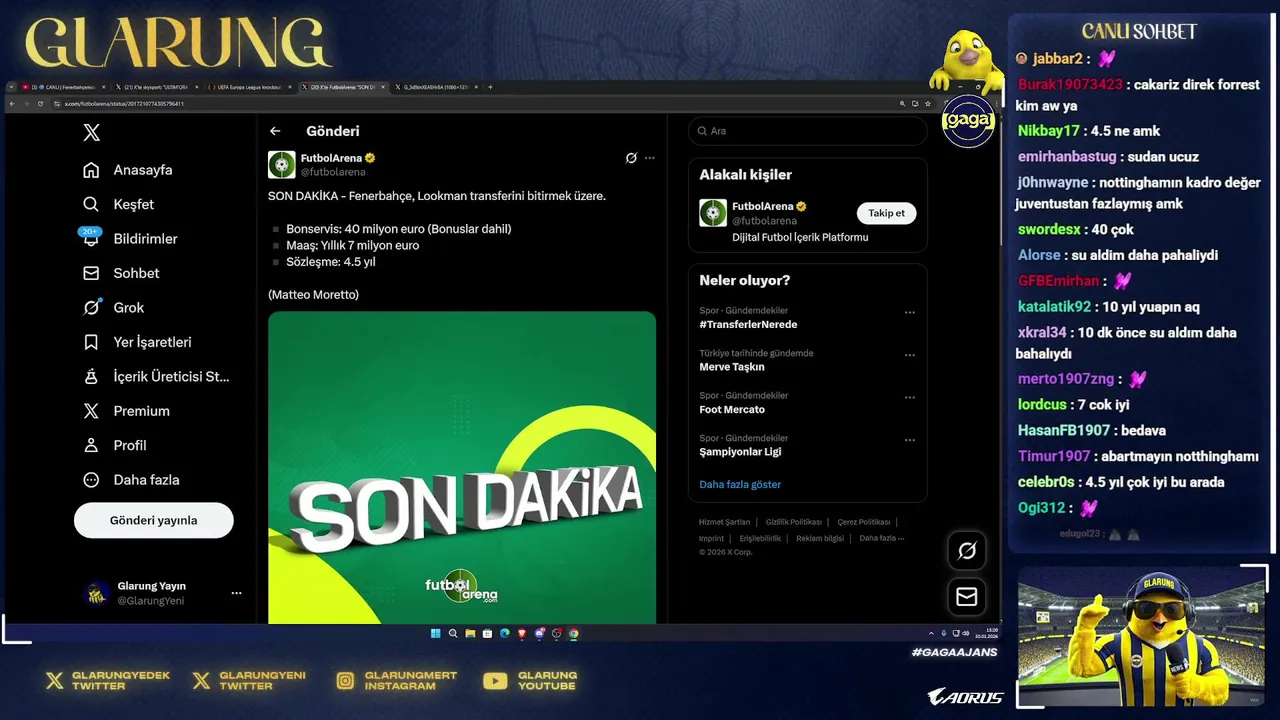The image size is (1280, 720).
Task: Click FutbolArena name on the post
Action: [331, 158]
